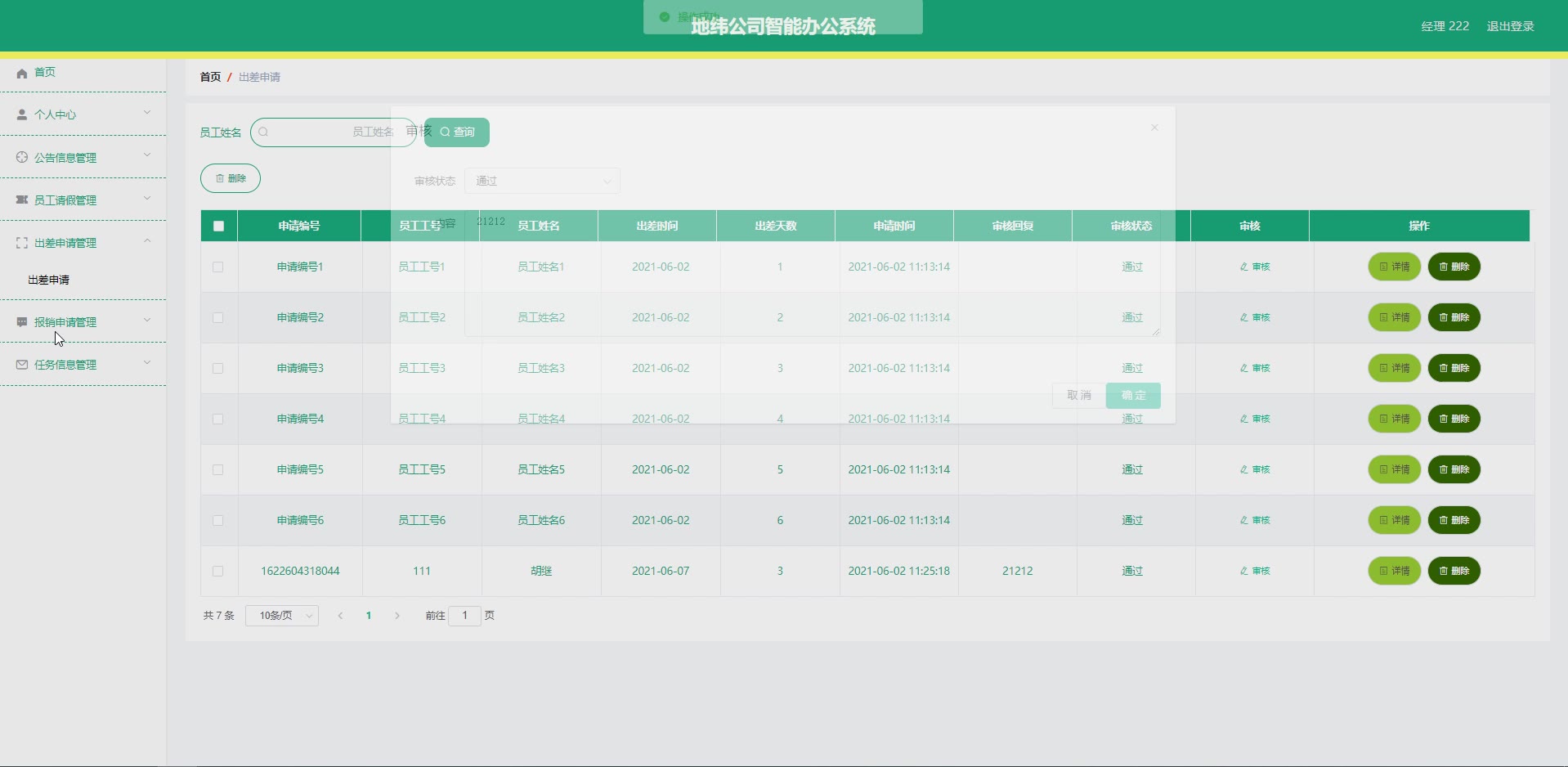Viewport: 1568px width, 767px height.
Task: Open 个人中心 sidebar menu label
Action: [56, 114]
